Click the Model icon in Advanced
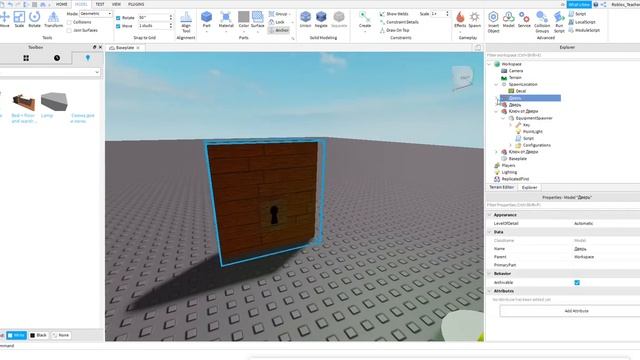640x360 pixels. click(509, 19)
